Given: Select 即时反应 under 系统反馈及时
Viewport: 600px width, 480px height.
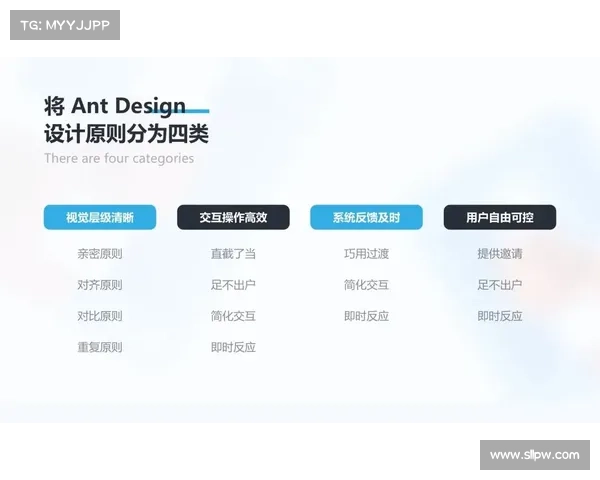Looking at the screenshot, I should click(x=366, y=316).
